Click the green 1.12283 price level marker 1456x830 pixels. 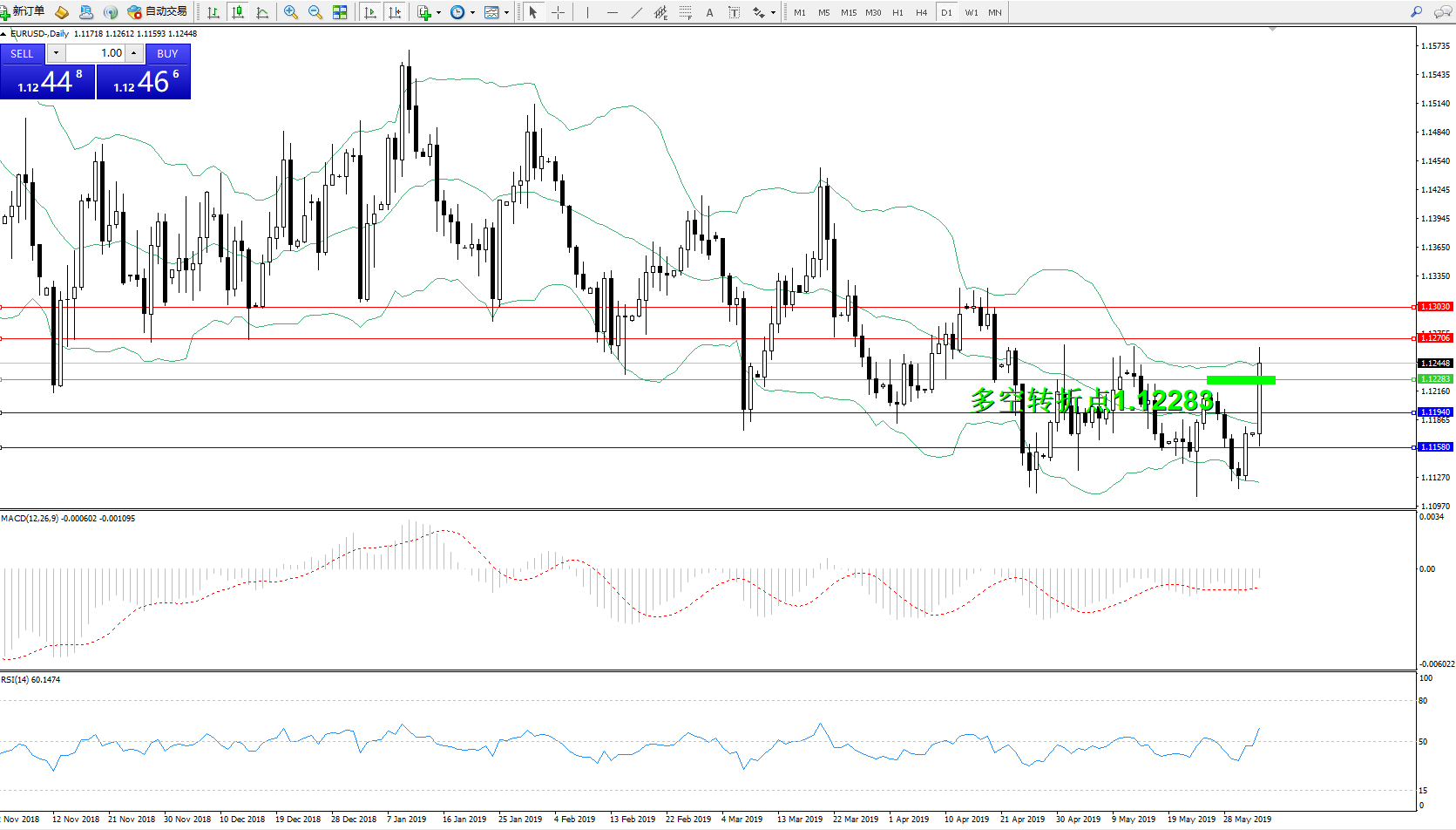1434,379
